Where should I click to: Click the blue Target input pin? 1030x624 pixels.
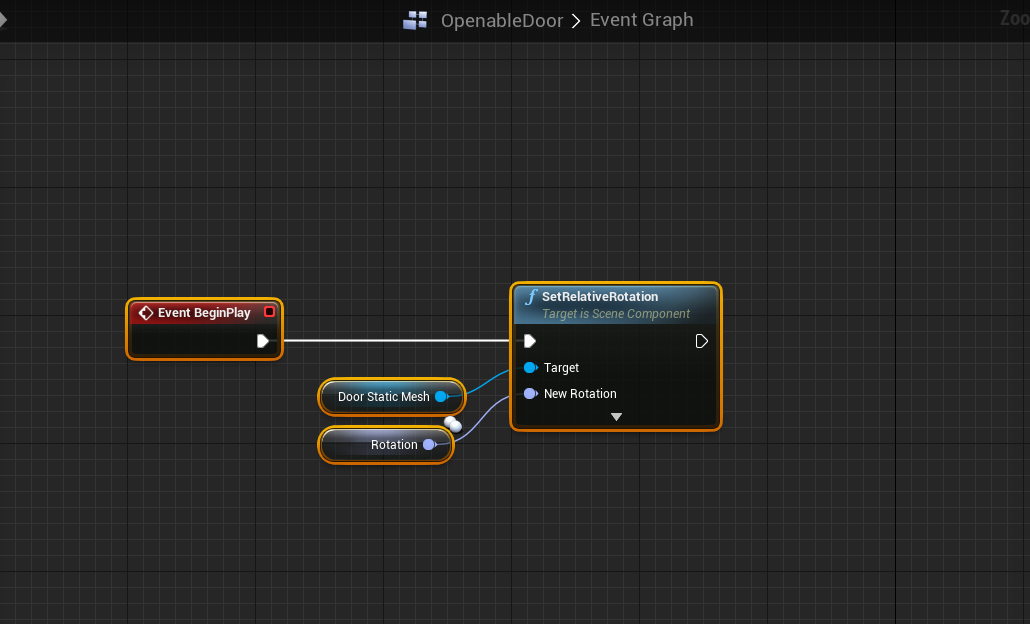click(x=530, y=368)
